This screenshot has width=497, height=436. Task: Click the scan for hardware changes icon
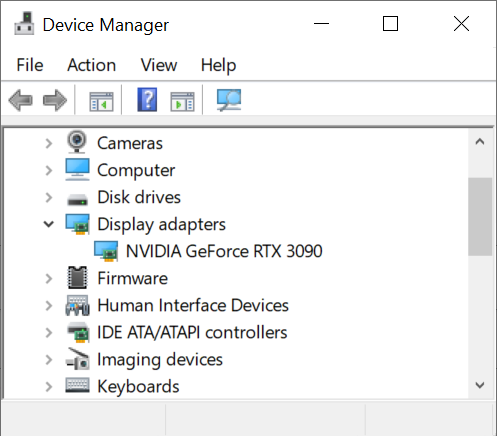pos(229,100)
